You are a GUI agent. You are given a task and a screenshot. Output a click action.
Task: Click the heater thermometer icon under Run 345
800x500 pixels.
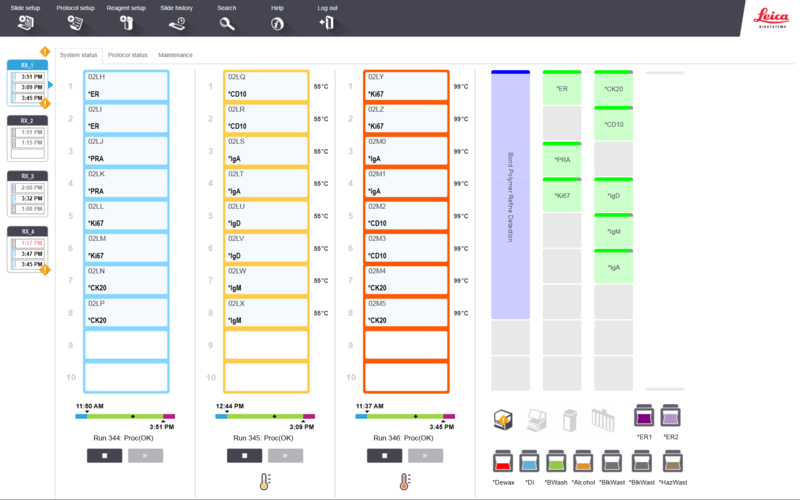pos(264,481)
